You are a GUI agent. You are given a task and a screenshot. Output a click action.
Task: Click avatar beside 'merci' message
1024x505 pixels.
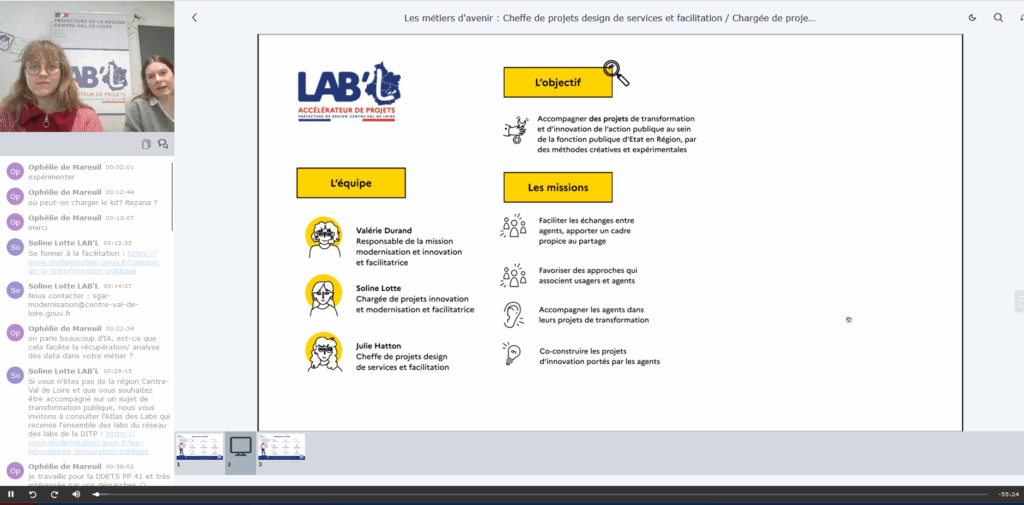click(15, 222)
